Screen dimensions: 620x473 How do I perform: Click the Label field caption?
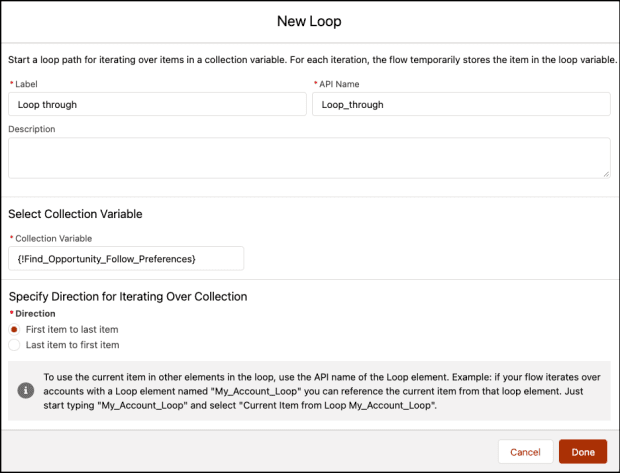(x=26, y=84)
